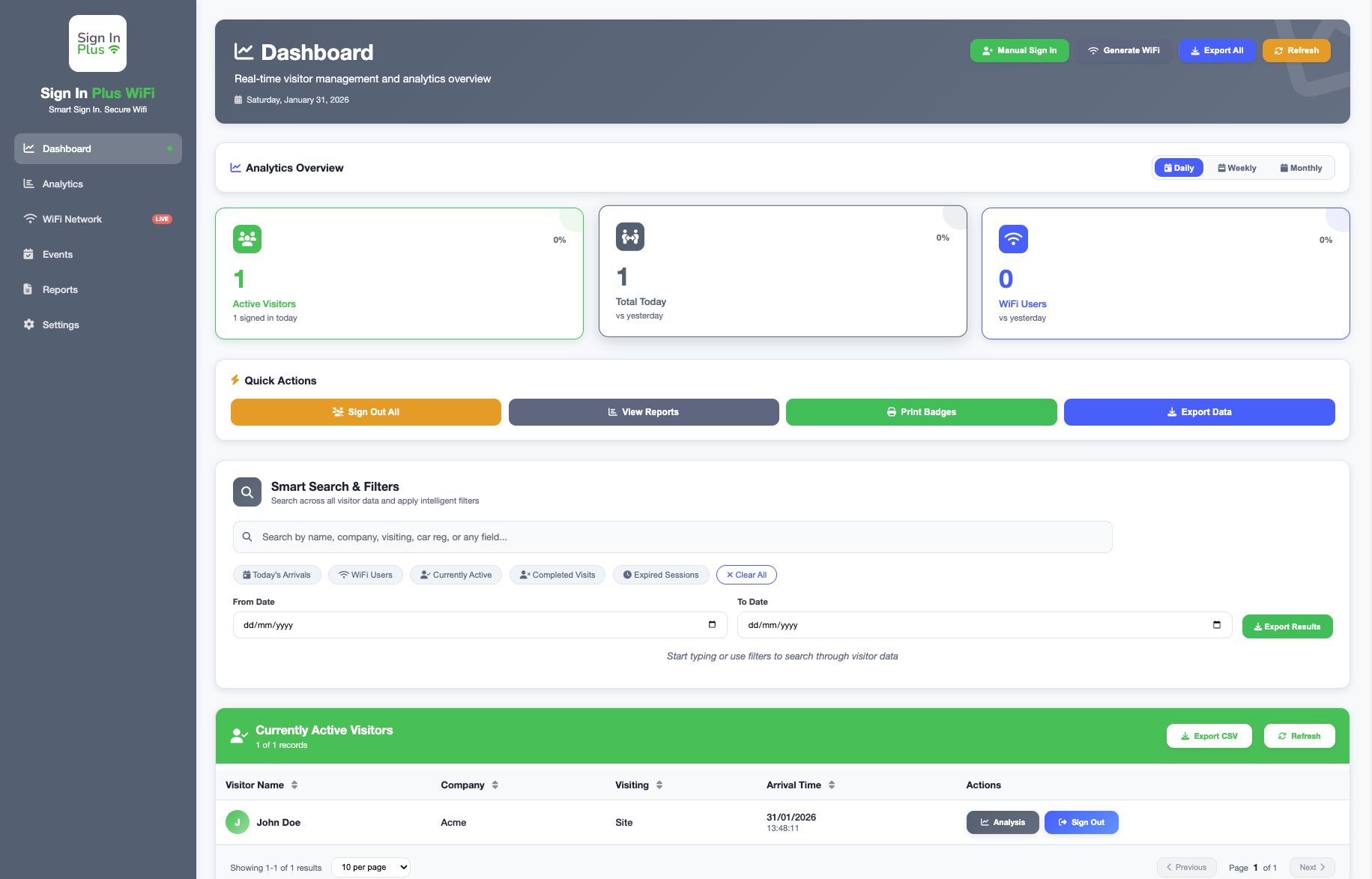The height and width of the screenshot is (879, 1372).
Task: Click the magnifier icon beside Smart Search heading
Action: [247, 492]
